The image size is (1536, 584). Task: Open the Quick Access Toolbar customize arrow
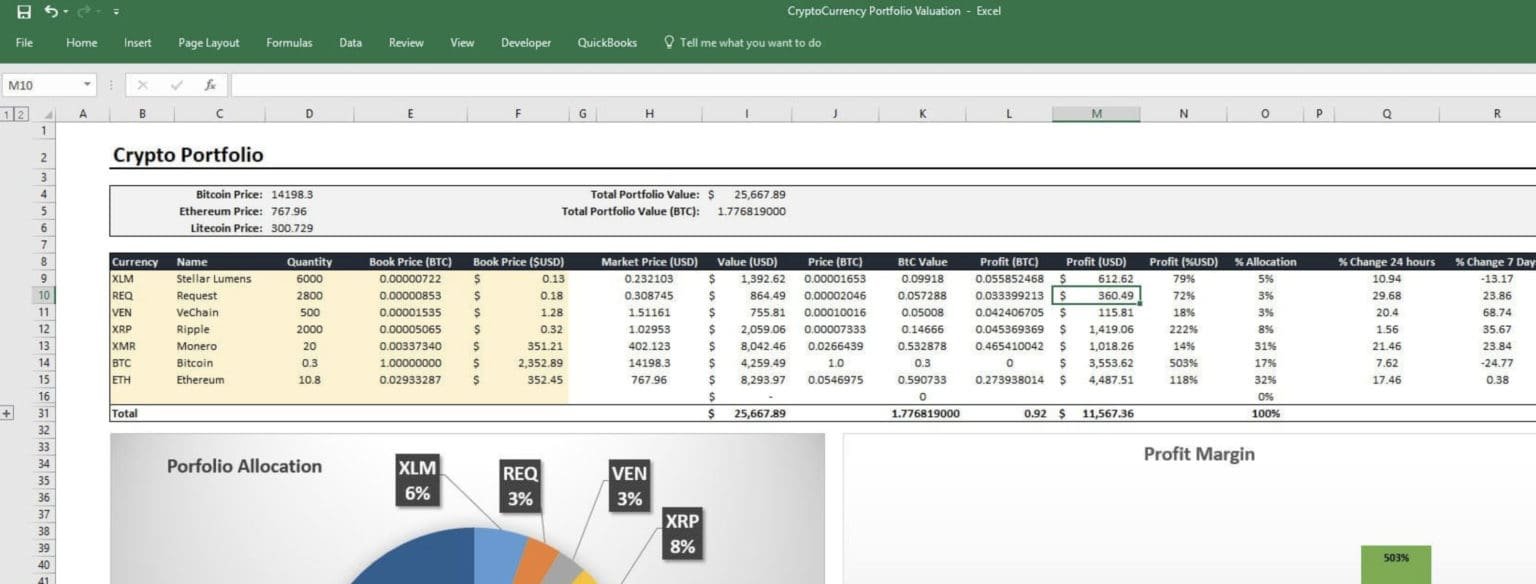click(115, 10)
